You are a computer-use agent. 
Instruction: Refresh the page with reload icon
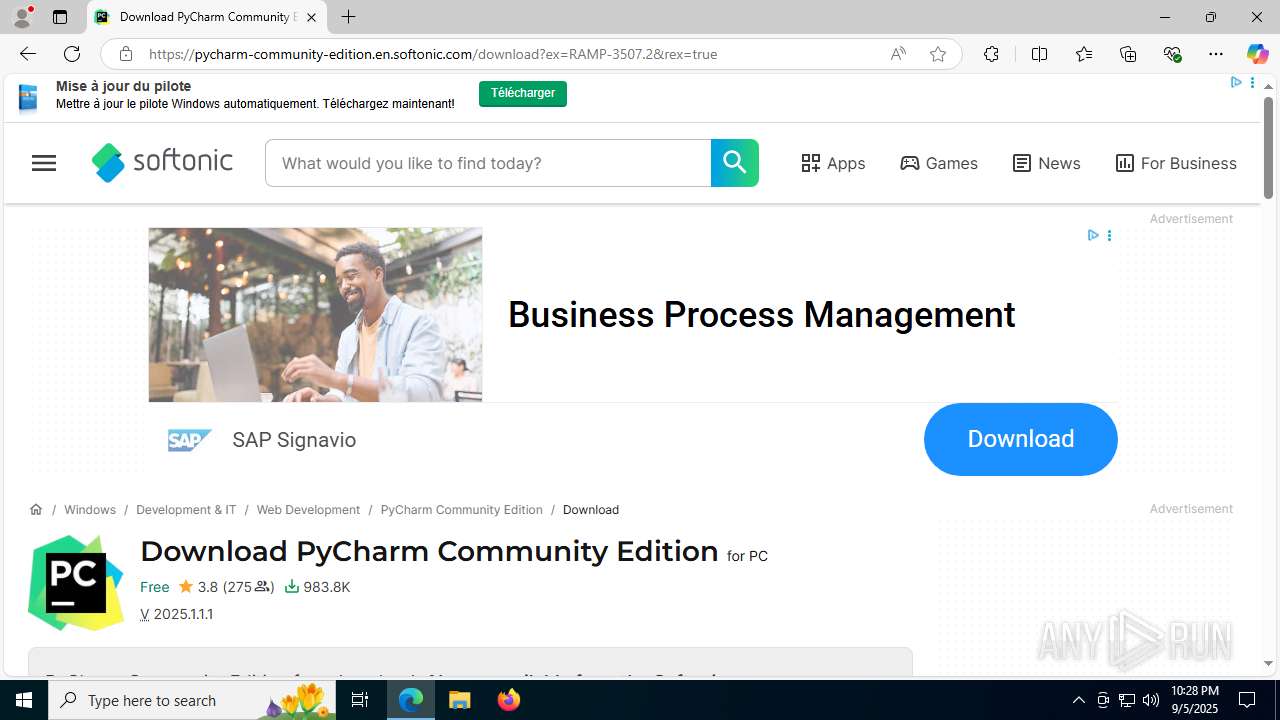[72, 54]
